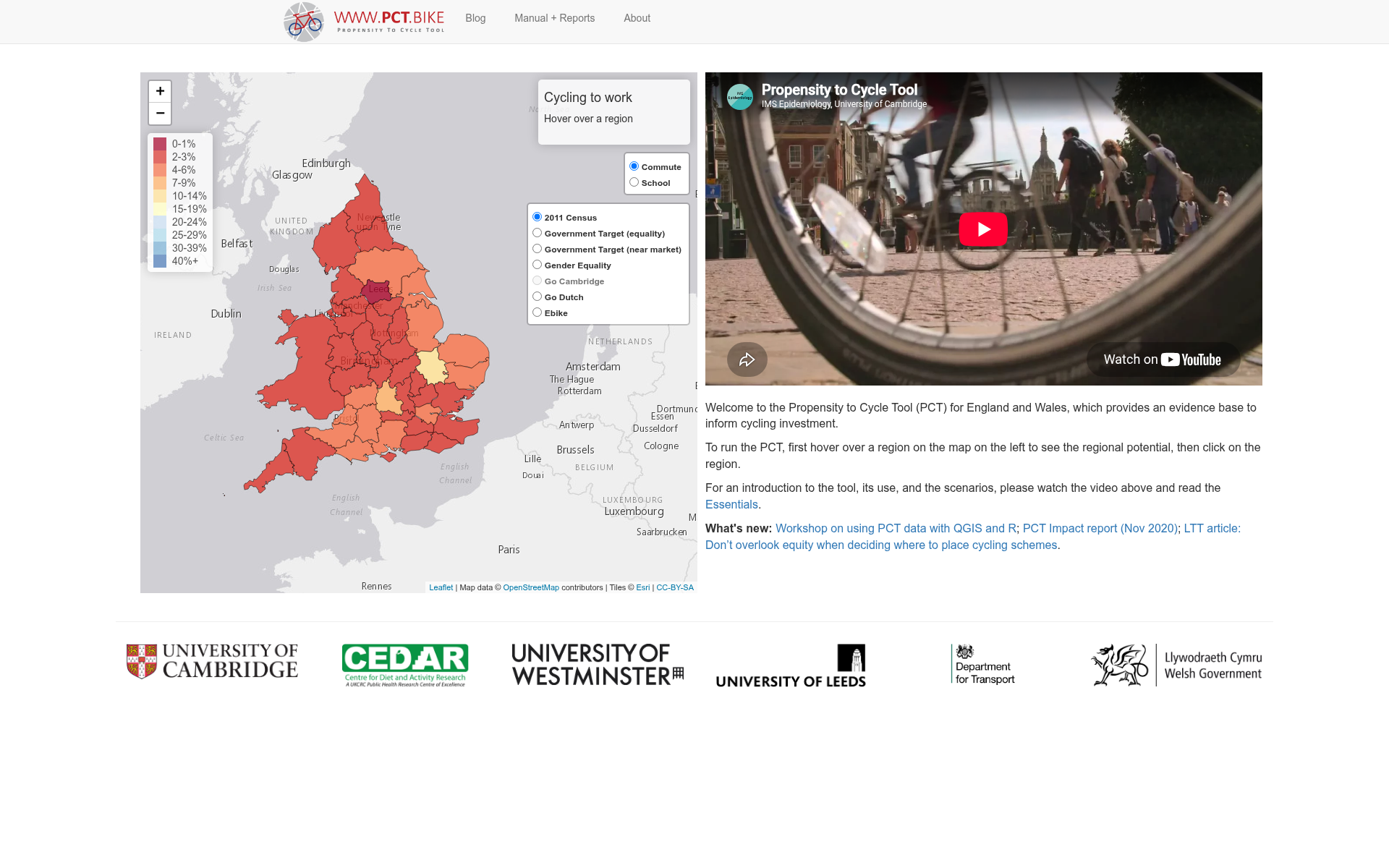The image size is (1389, 868).
Task: Click the video title Propensity to Cycle Tool
Action: pyautogui.click(x=839, y=90)
